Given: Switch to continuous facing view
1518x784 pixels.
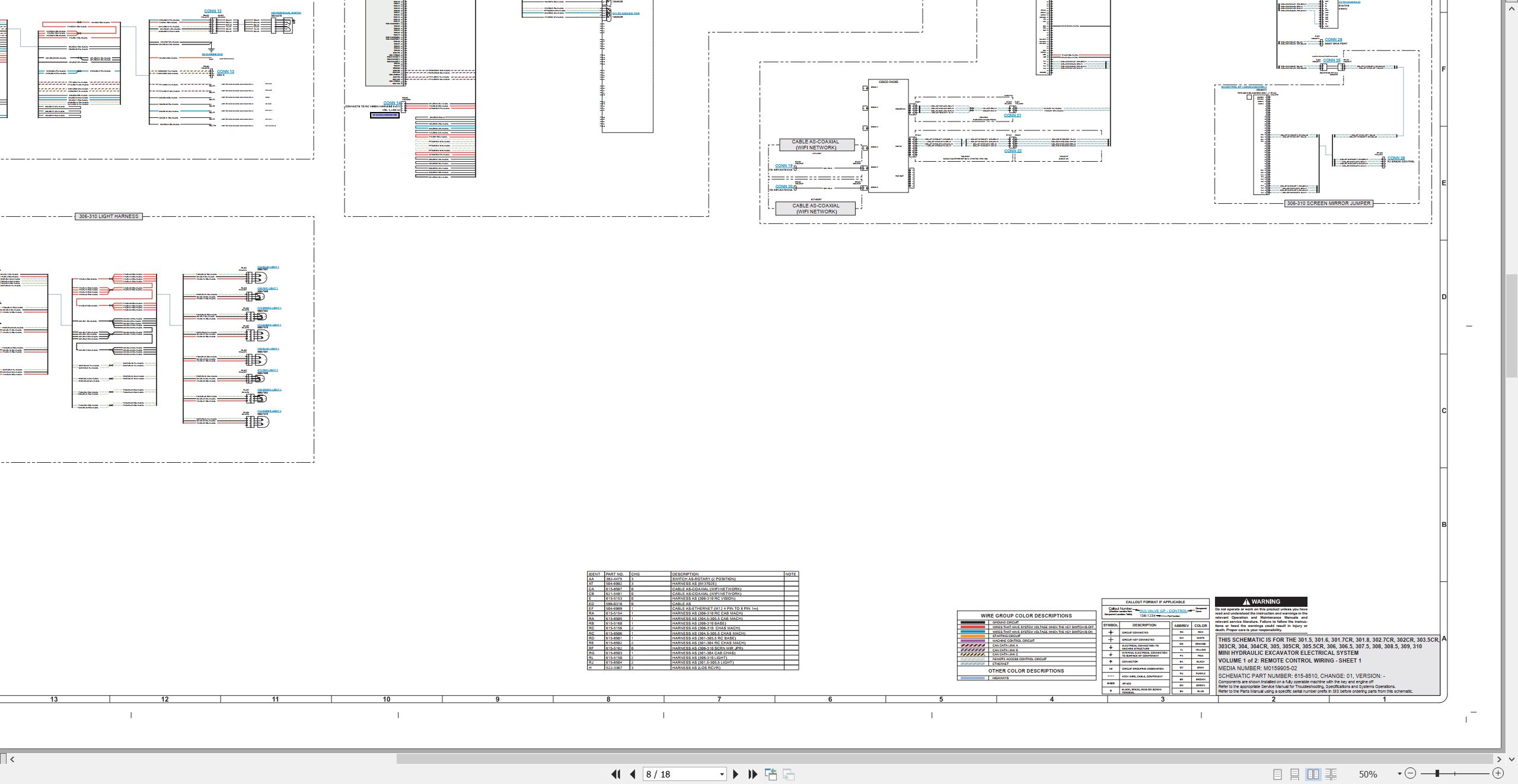Looking at the screenshot, I should point(1331,774).
